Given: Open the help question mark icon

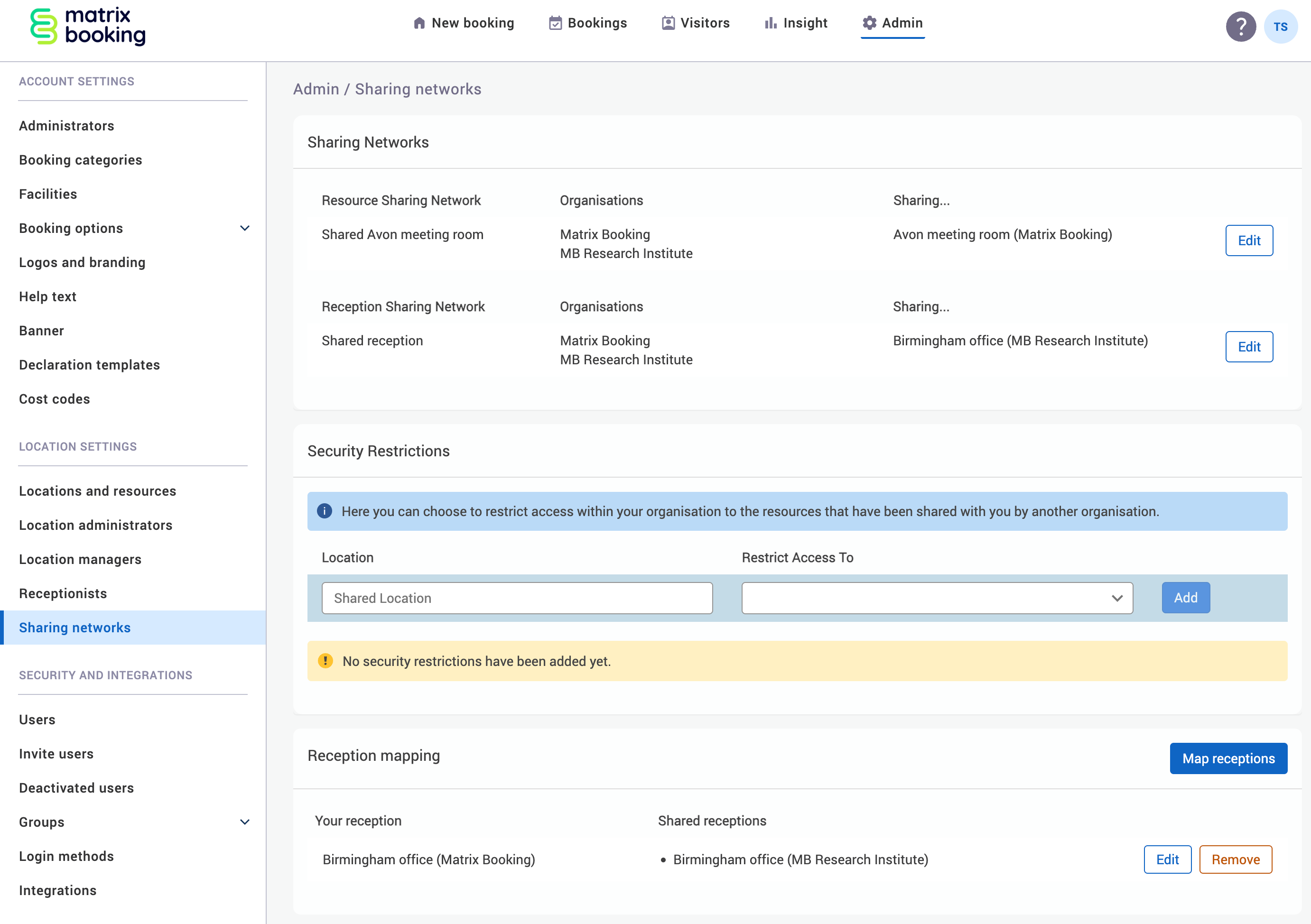Looking at the screenshot, I should click(1241, 26).
